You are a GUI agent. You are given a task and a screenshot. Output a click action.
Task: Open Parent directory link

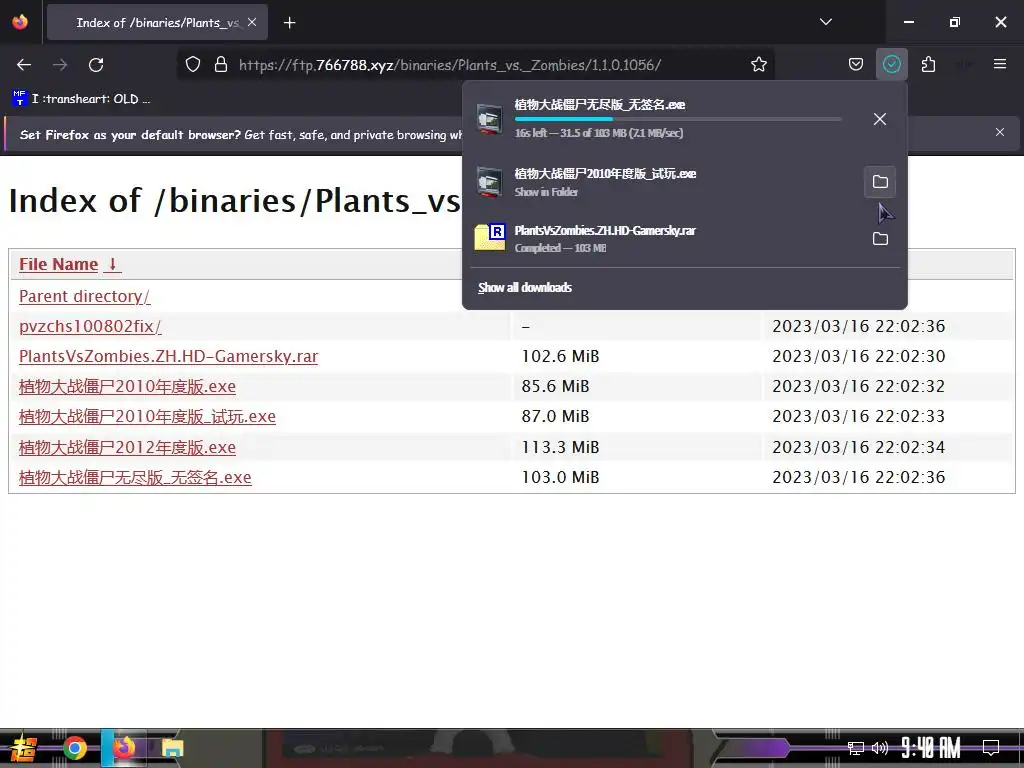point(84,296)
